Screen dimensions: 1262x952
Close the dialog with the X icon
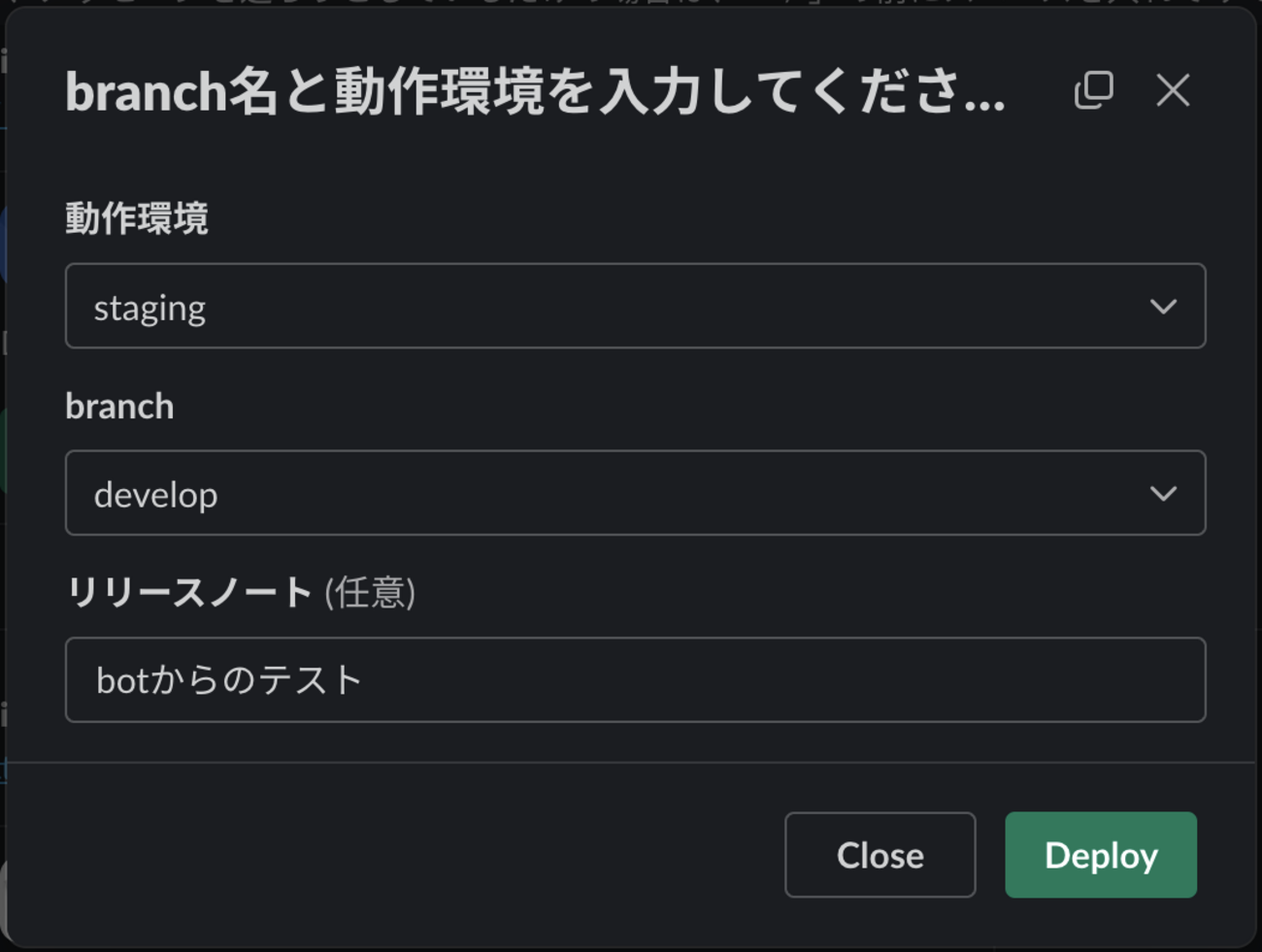[1173, 90]
